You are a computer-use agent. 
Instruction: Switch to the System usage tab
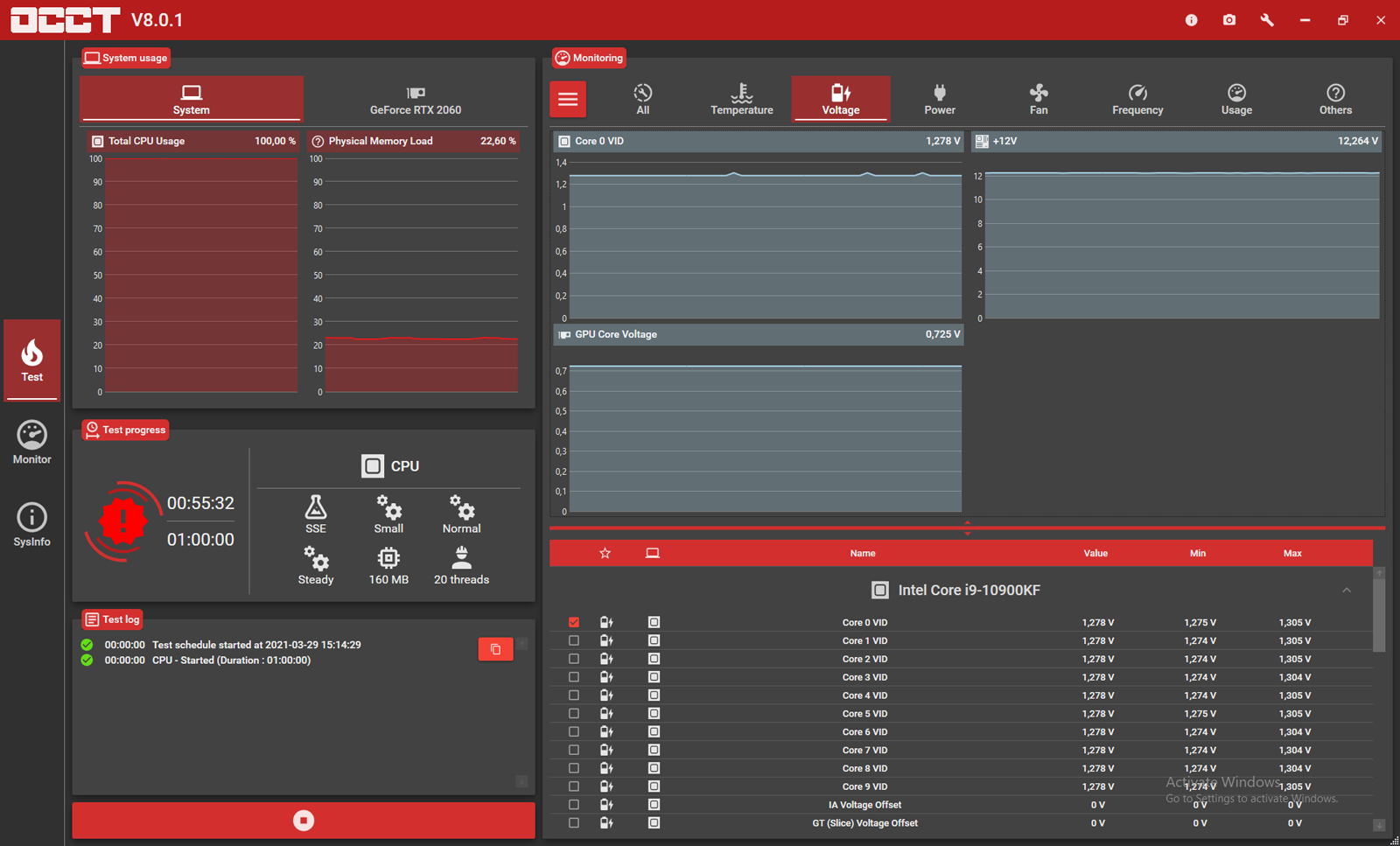point(192,99)
